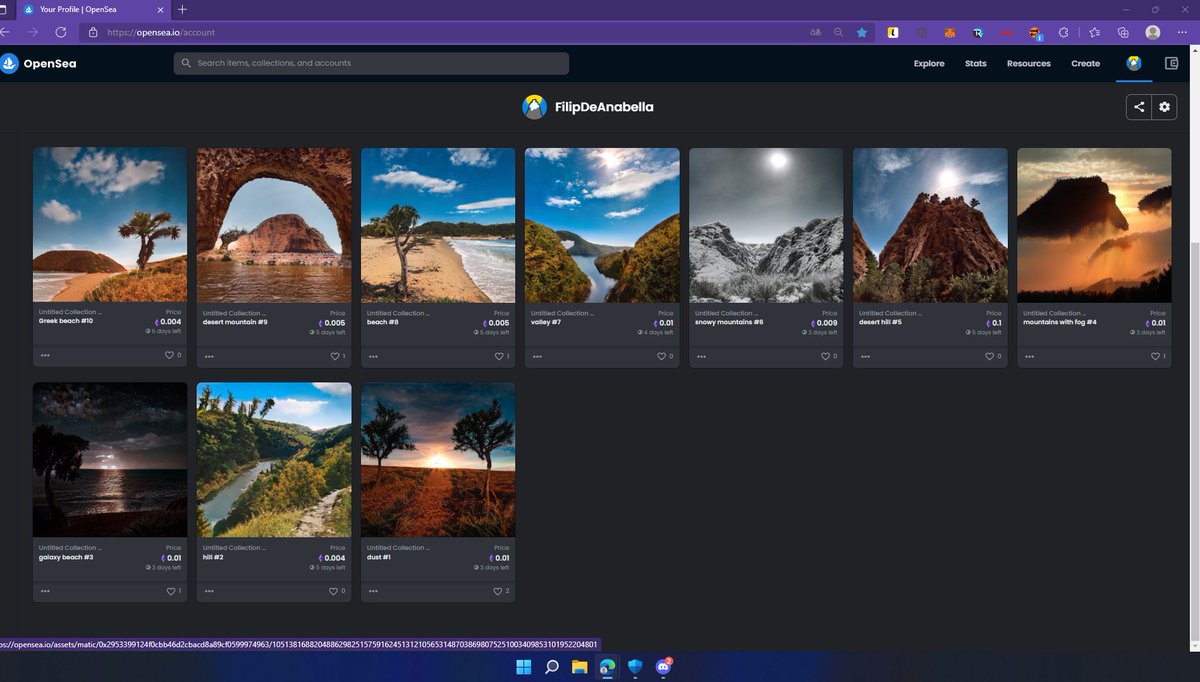Click the wallet icon in the navbar
Viewport: 1200px width, 682px height.
(1170, 63)
